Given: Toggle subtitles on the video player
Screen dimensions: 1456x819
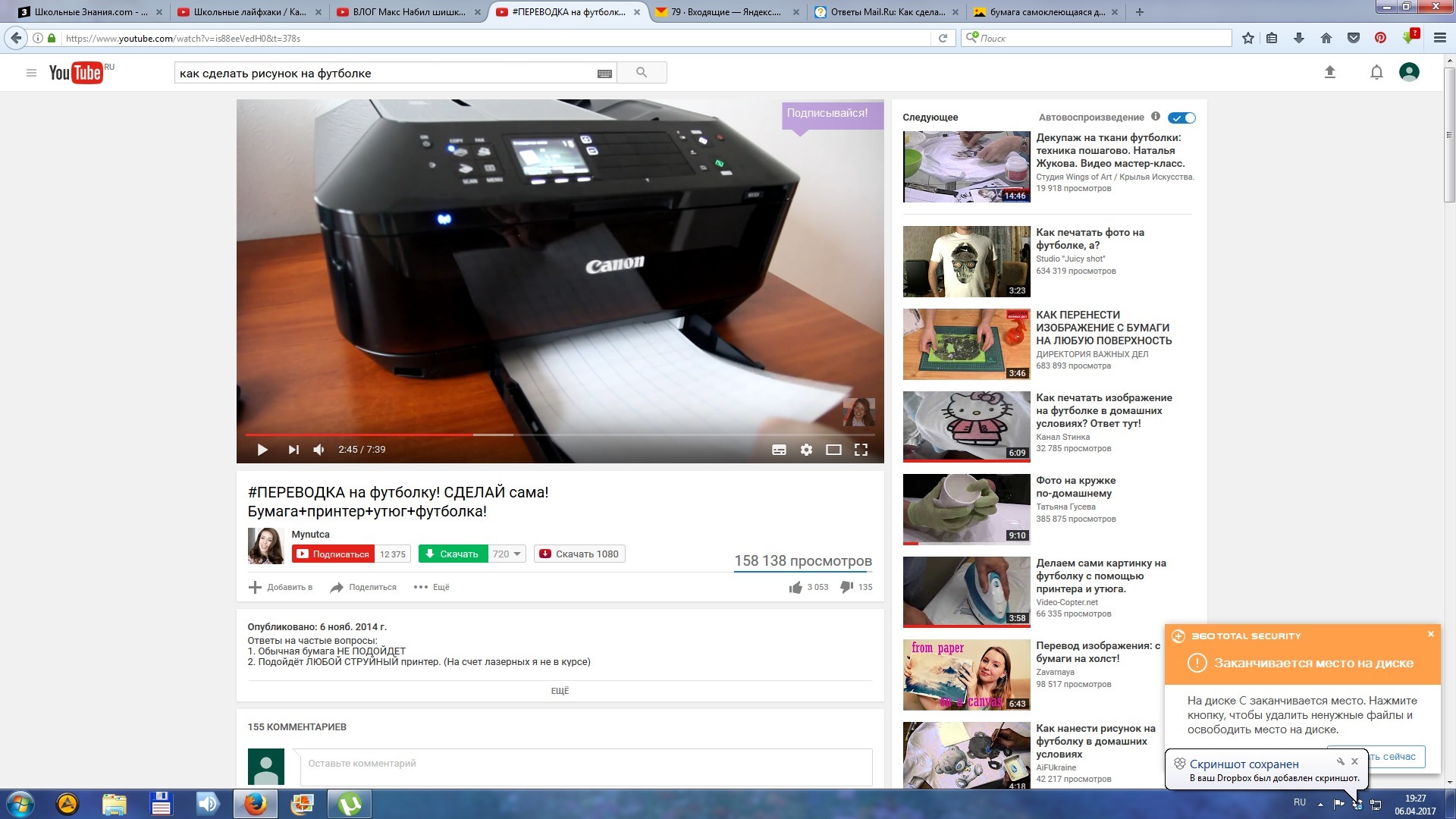Looking at the screenshot, I should 779,450.
